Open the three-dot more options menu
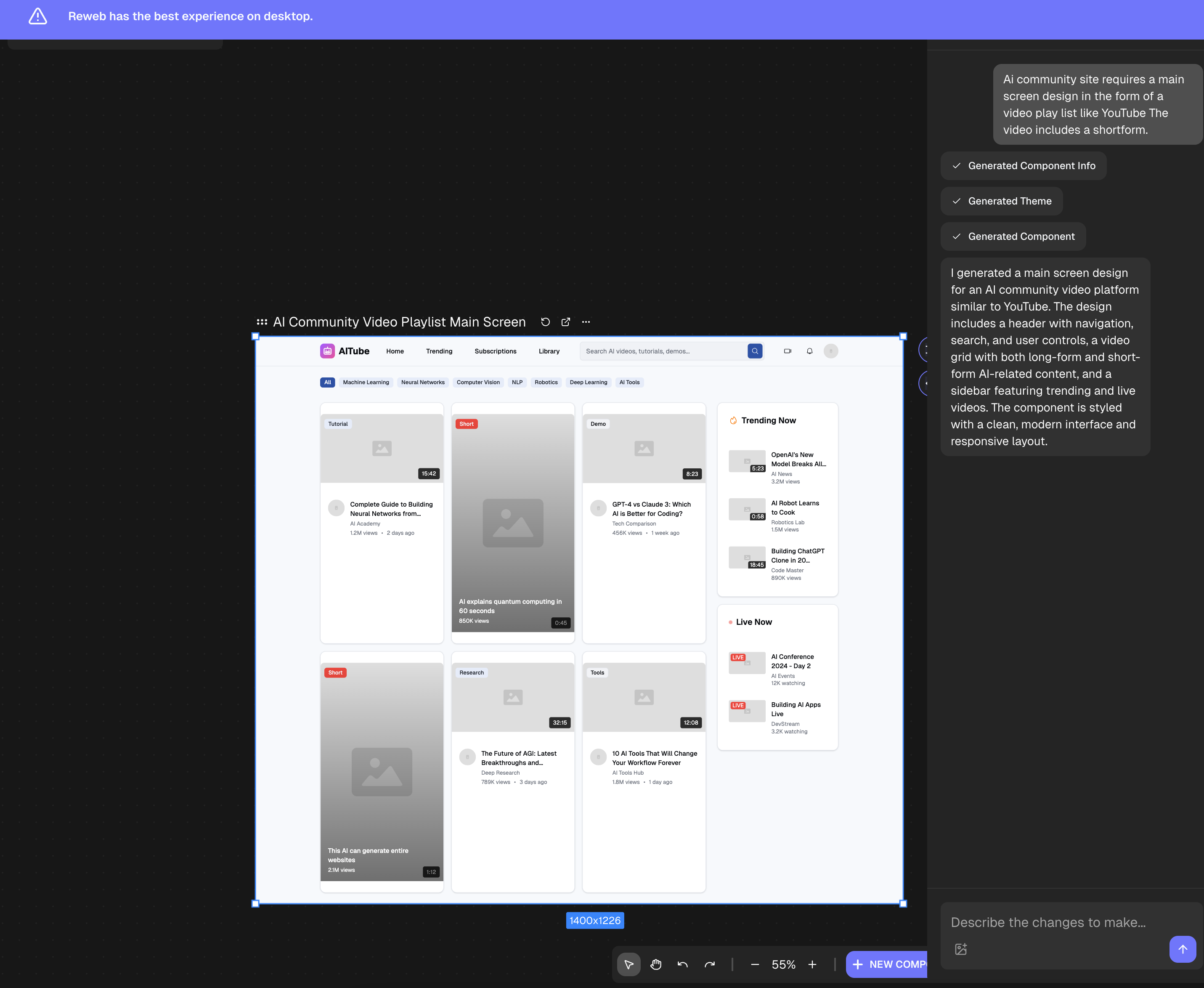The height and width of the screenshot is (988, 1204). (586, 322)
